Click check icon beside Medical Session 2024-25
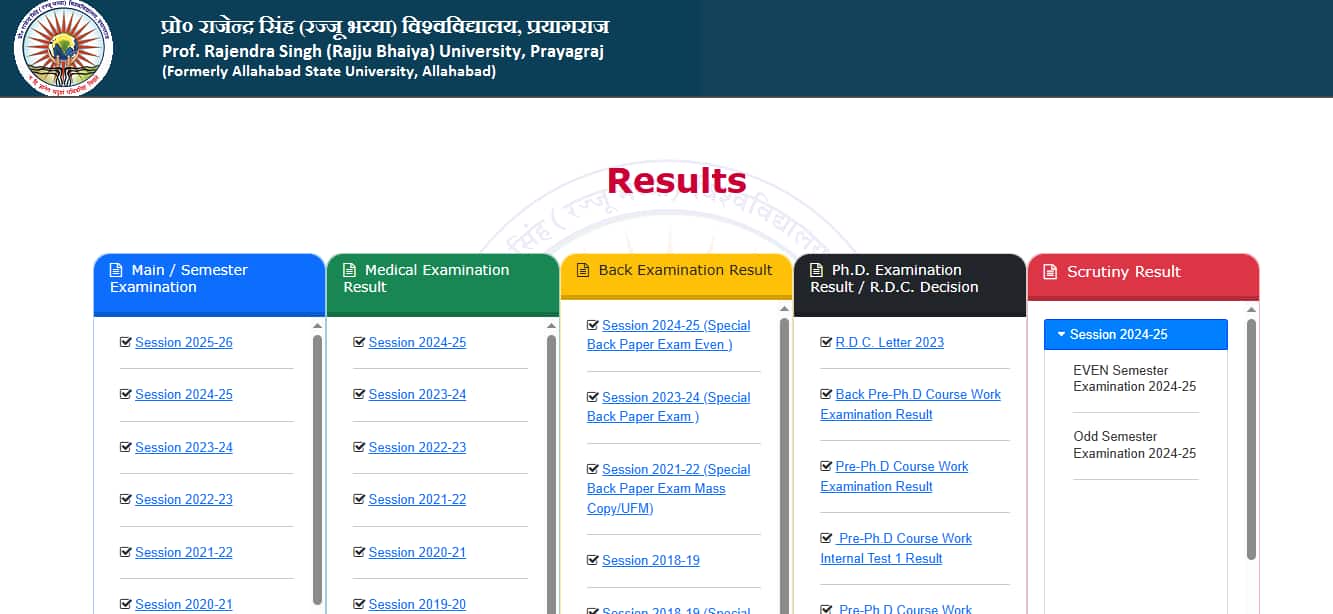This screenshot has height=614, width=1333. pyautogui.click(x=359, y=342)
